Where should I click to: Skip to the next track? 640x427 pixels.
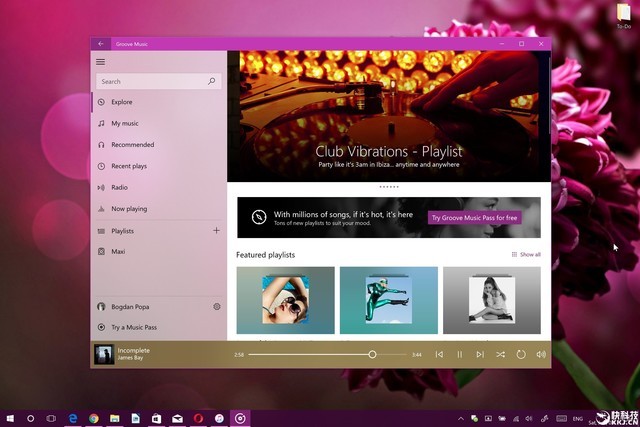pyautogui.click(x=480, y=354)
